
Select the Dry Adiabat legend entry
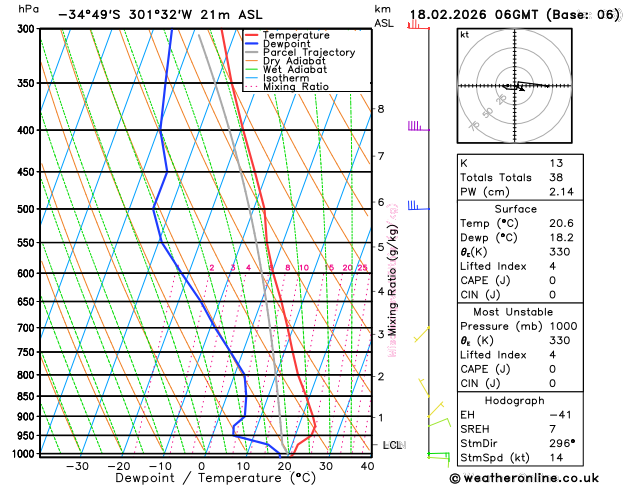click(285, 61)
